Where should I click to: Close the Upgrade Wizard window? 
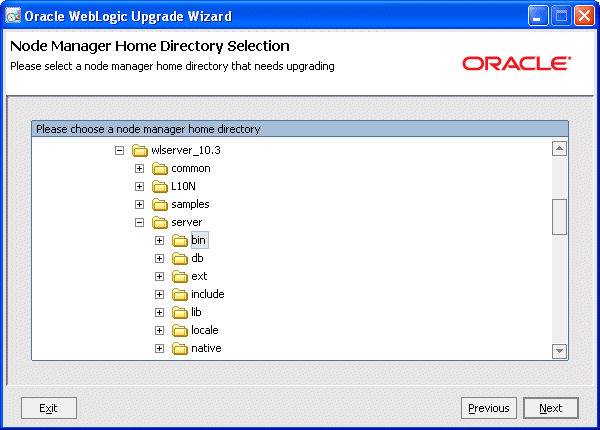(584, 16)
